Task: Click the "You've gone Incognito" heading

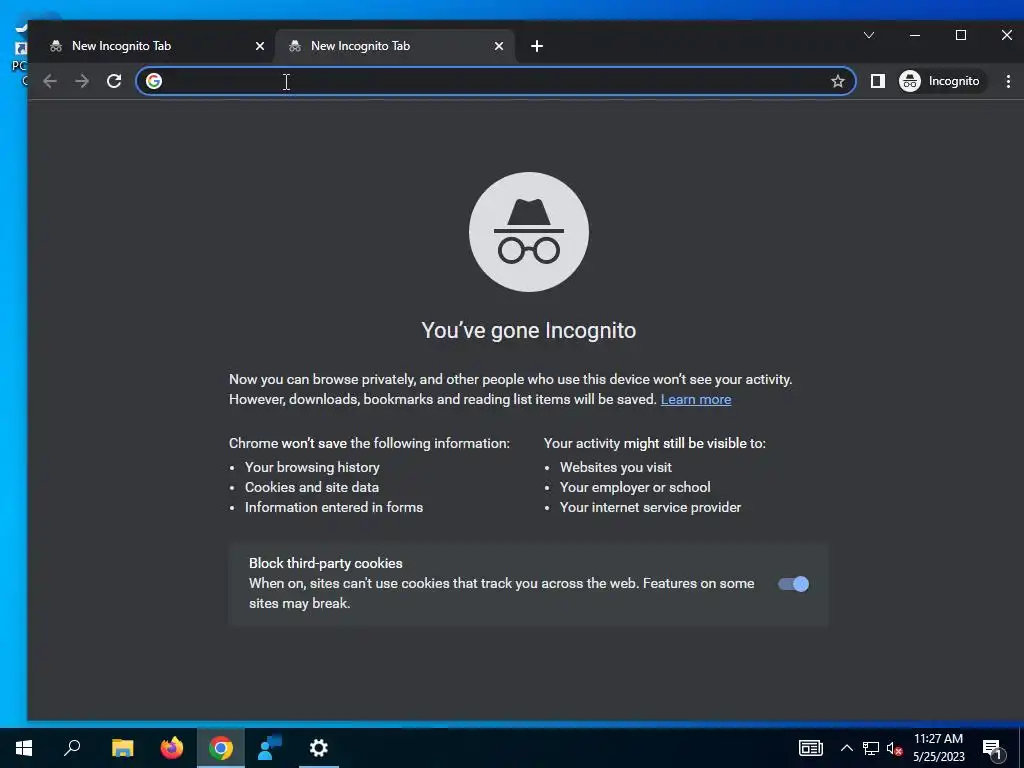Action: 528,330
